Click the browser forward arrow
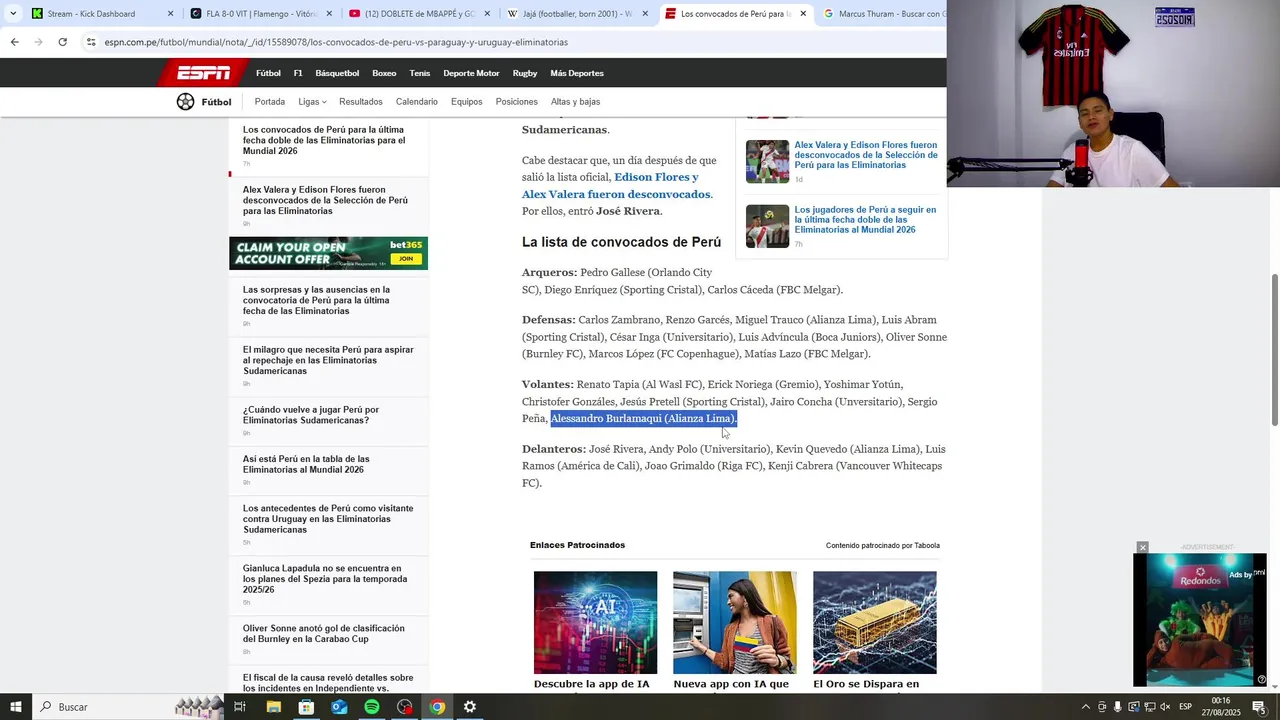This screenshot has width=1280, height=720. pos(38,42)
